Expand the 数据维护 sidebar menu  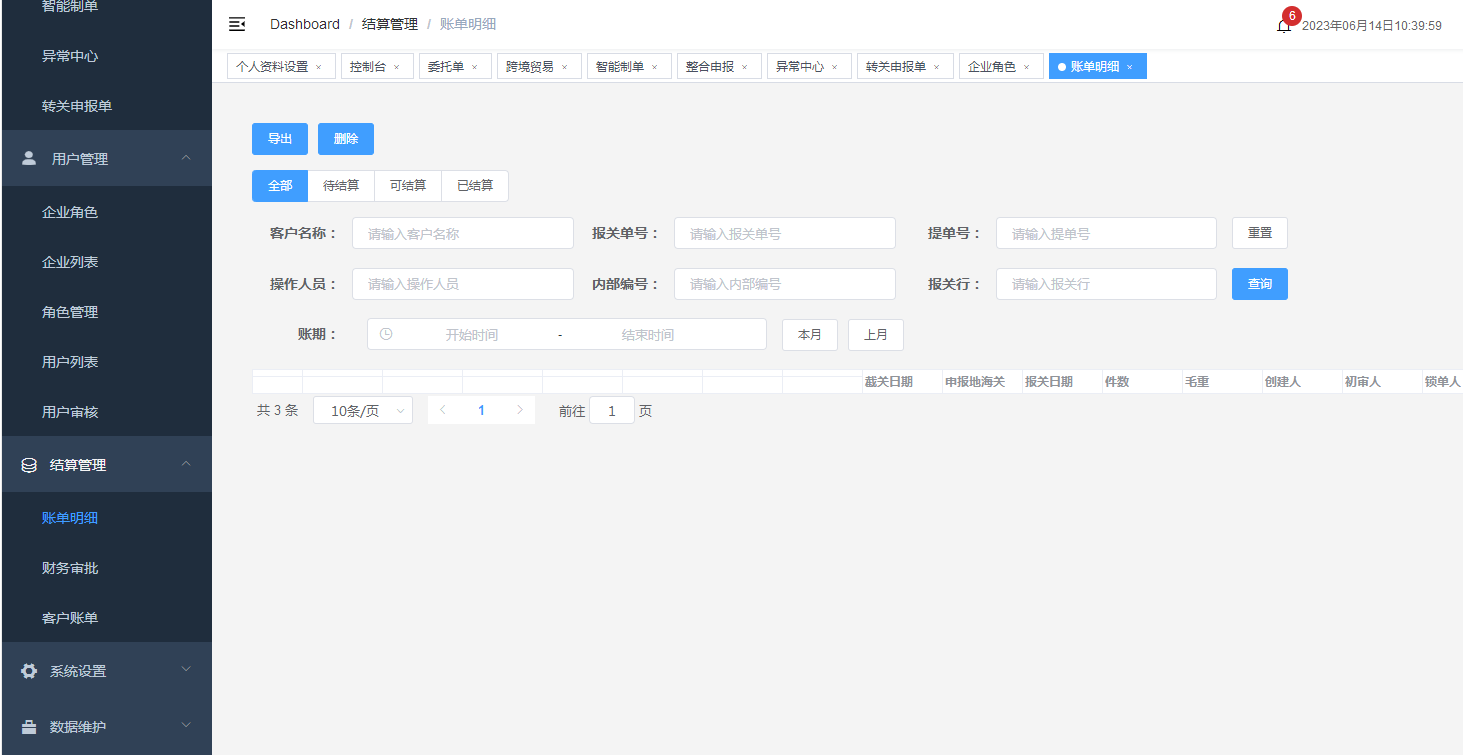(x=107, y=727)
